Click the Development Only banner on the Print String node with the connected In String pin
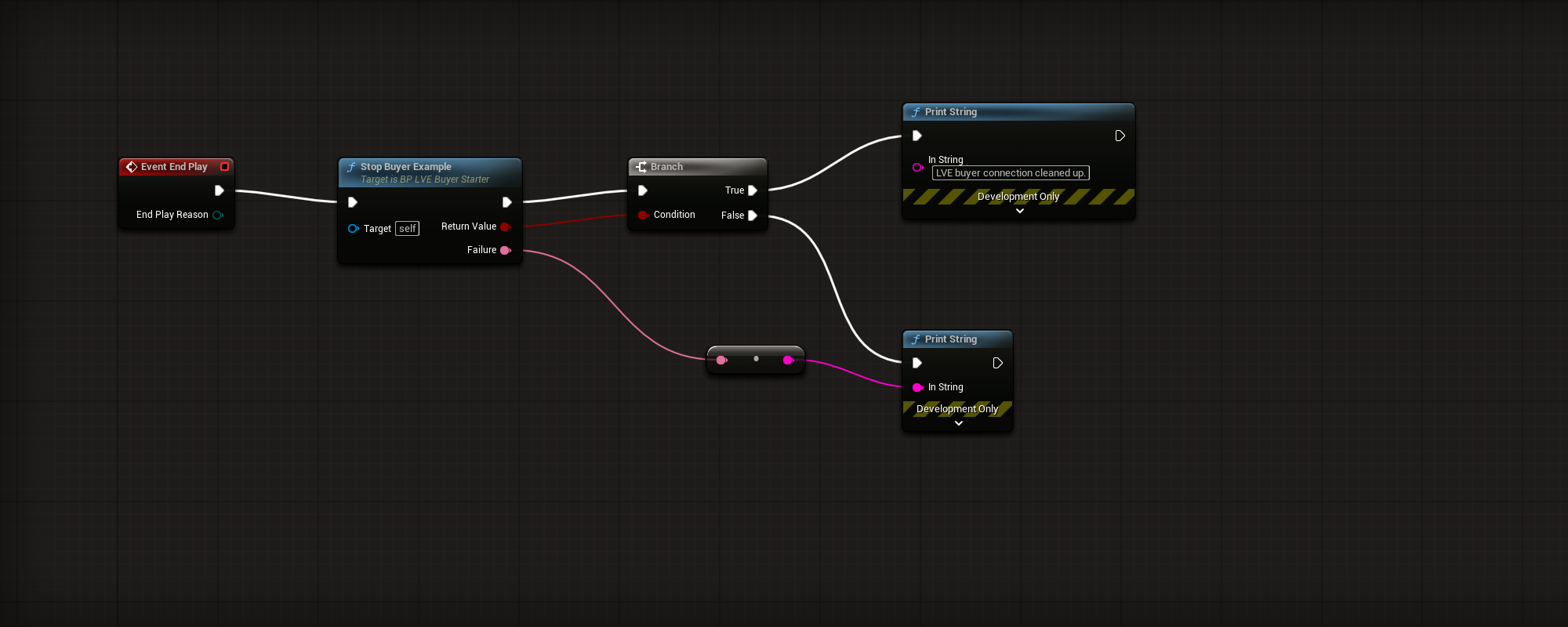 [957, 409]
